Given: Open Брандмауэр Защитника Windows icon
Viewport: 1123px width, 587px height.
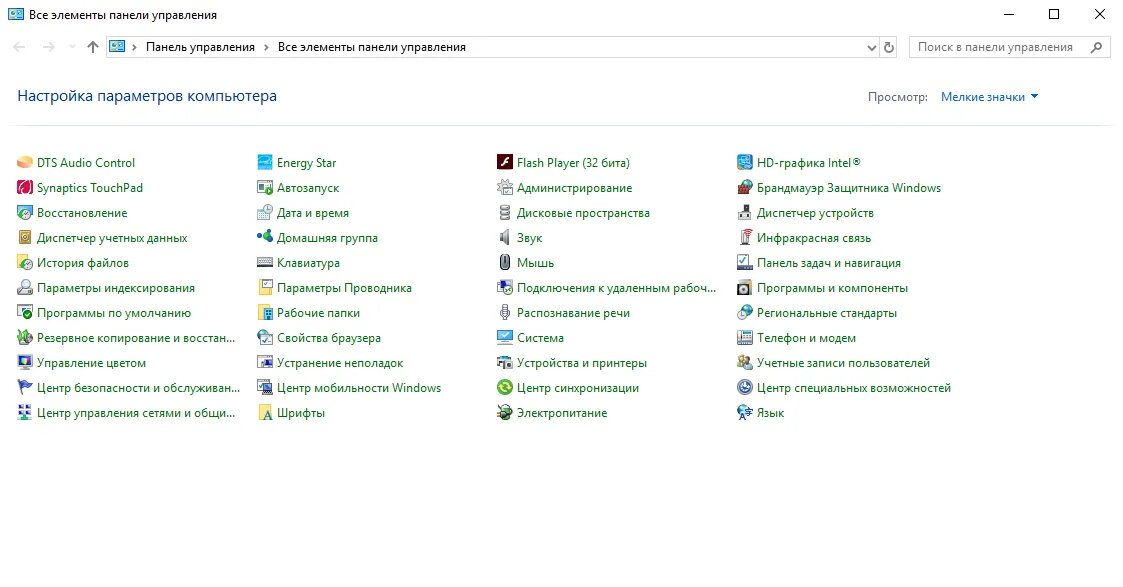Looking at the screenshot, I should (745, 188).
